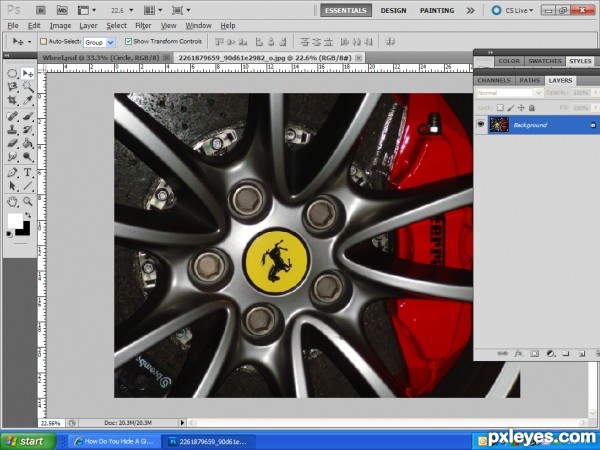The image size is (600, 450).
Task: Select the Elliptical Marquee tool
Action: [12, 73]
